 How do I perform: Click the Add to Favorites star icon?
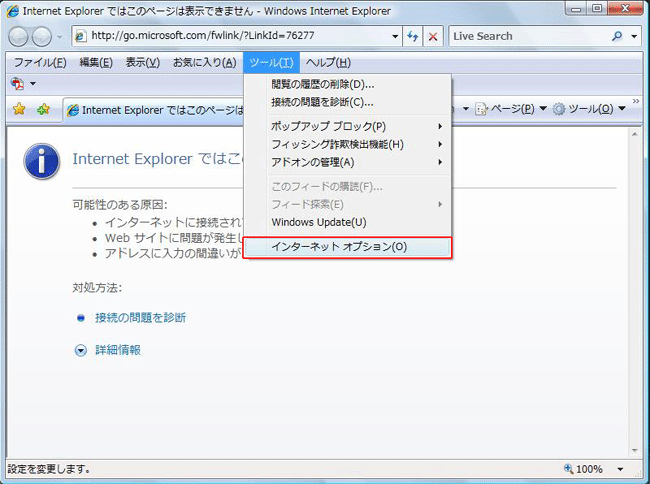pyautogui.click(x=43, y=109)
